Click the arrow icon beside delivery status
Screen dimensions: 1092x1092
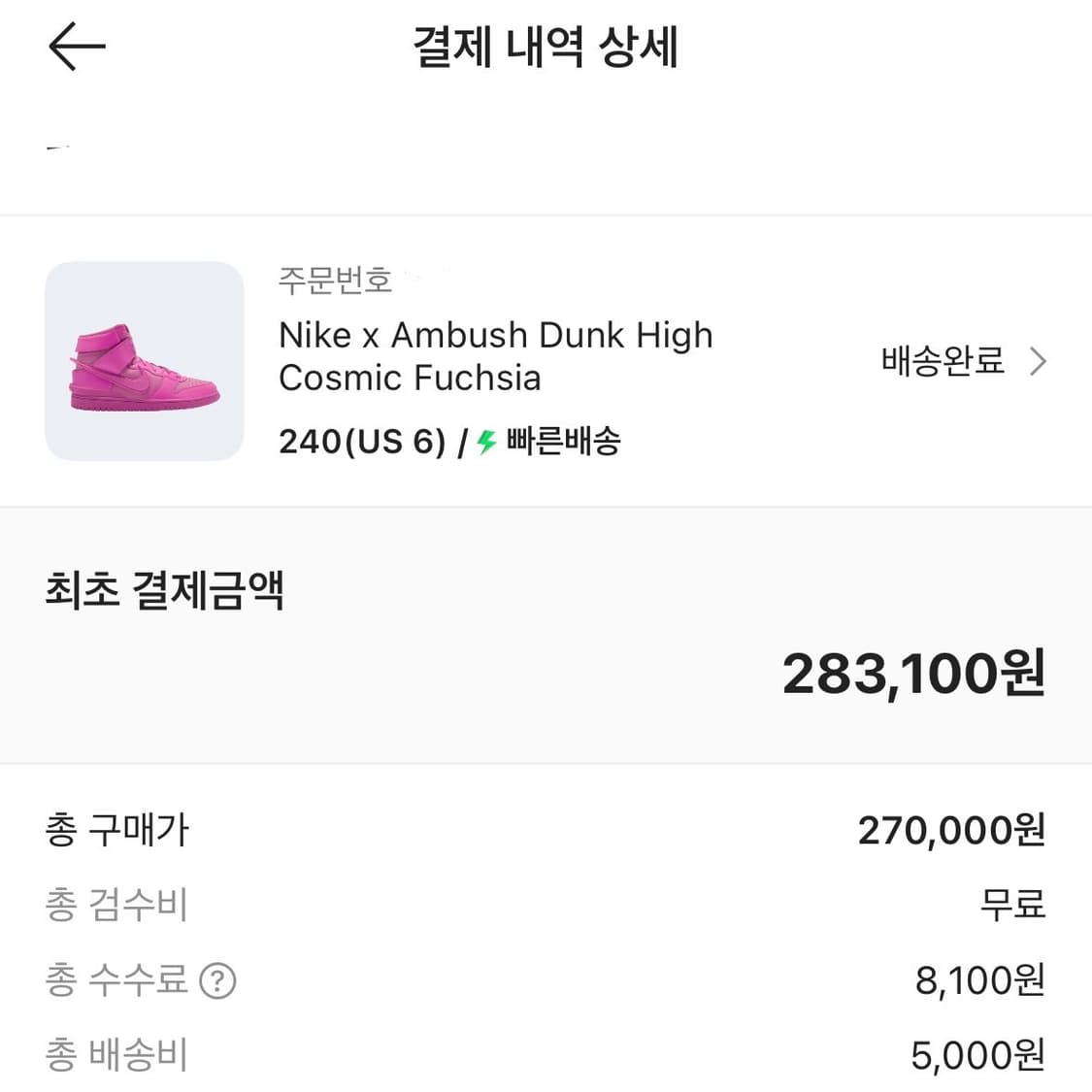pyautogui.click(x=1038, y=361)
